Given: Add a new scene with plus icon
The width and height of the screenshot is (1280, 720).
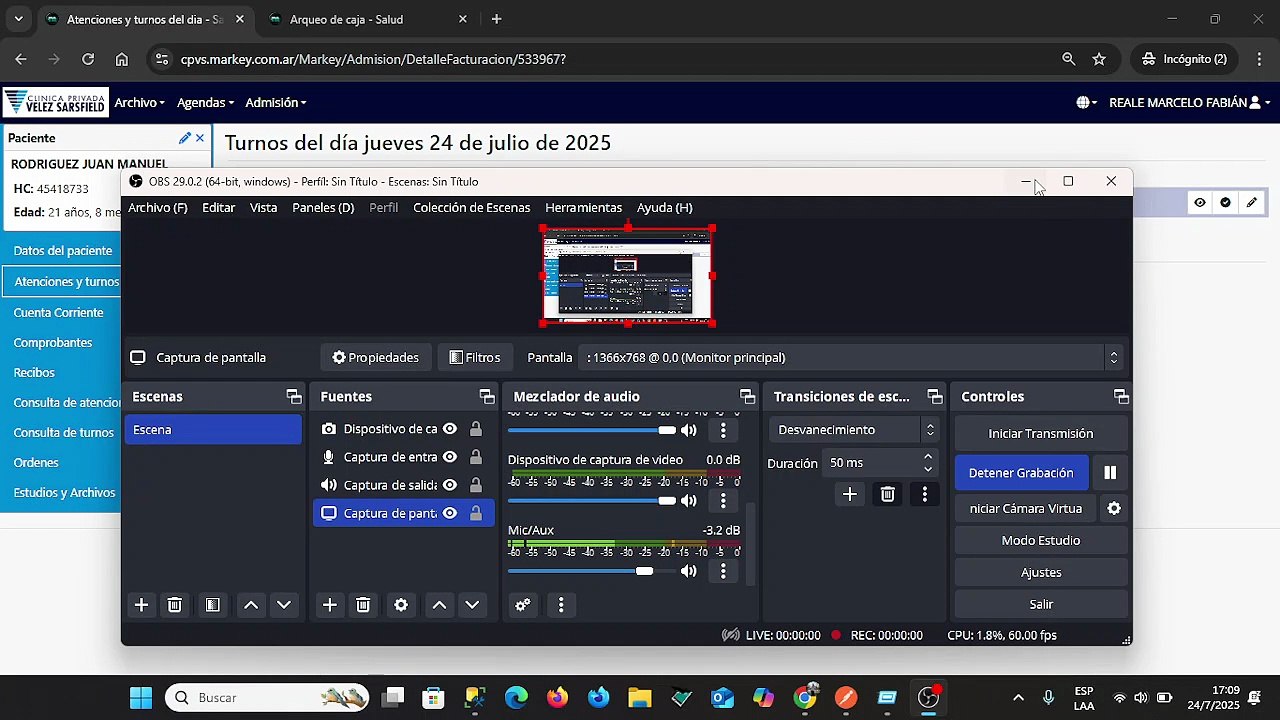Looking at the screenshot, I should pos(141,605).
